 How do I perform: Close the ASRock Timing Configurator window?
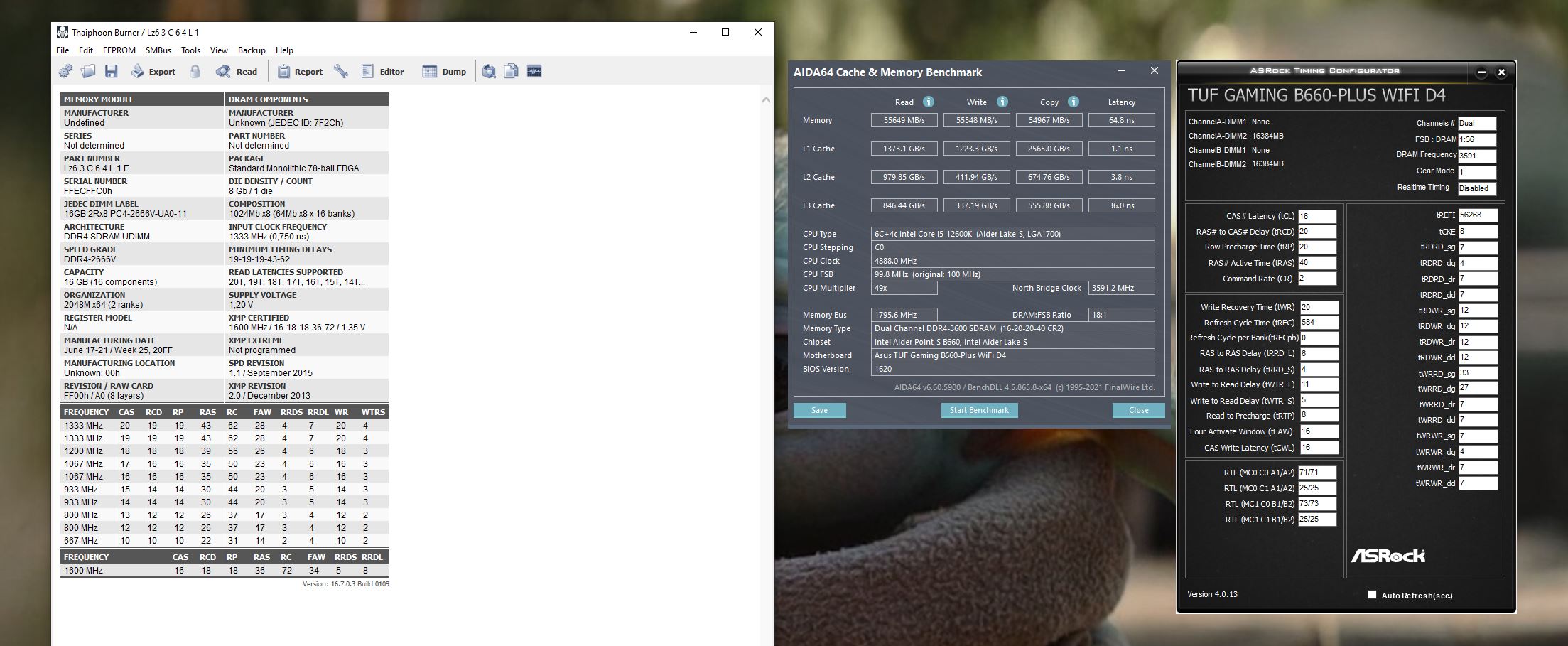pos(1501,72)
